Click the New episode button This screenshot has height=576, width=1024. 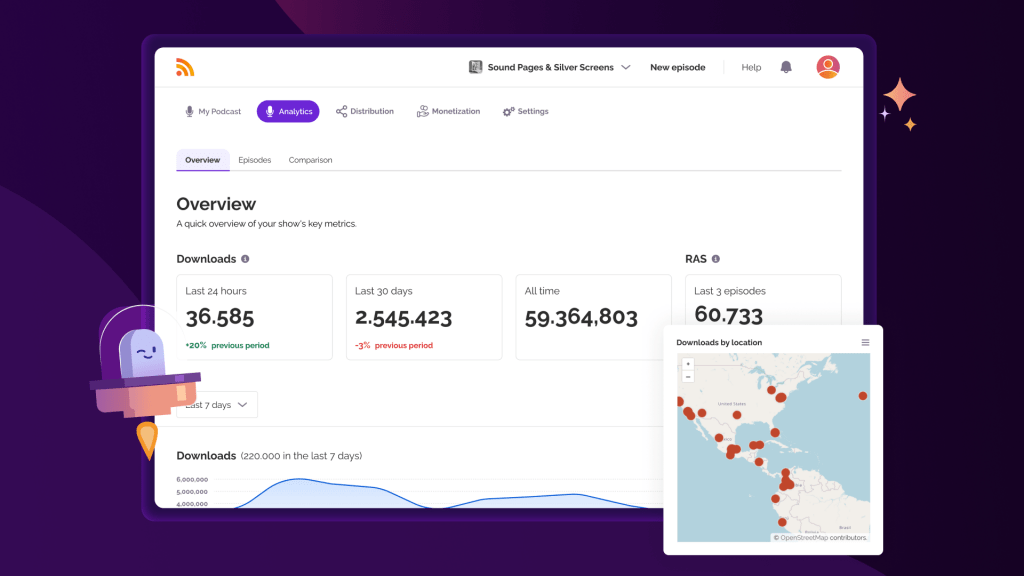click(x=678, y=66)
